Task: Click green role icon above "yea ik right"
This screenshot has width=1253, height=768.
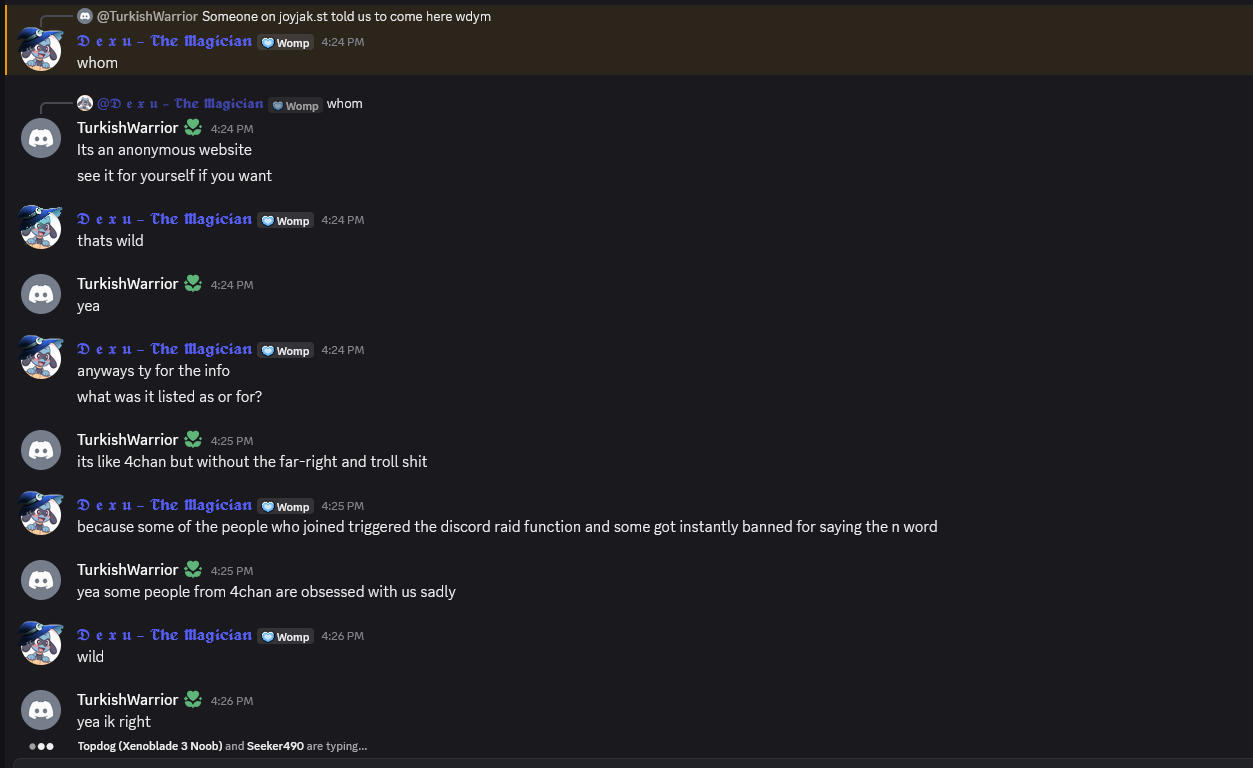Action: (x=193, y=699)
